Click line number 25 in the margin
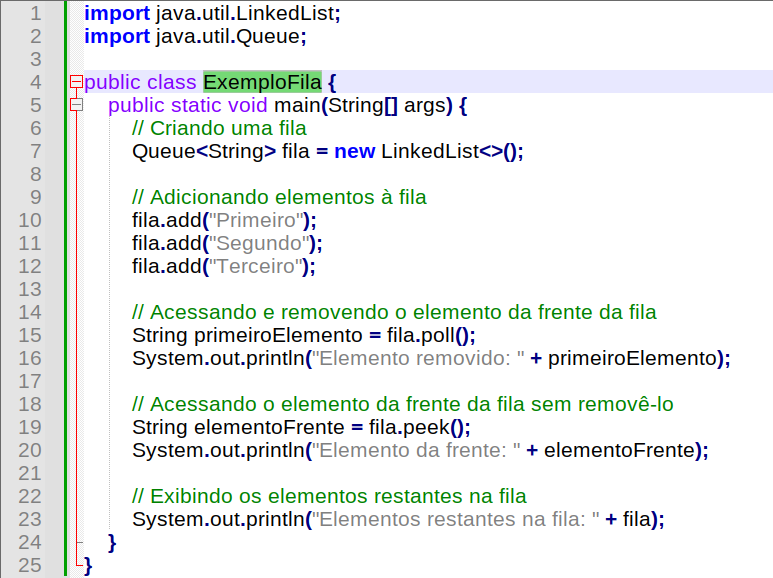Viewport: 773px width, 578px height. pos(30,565)
